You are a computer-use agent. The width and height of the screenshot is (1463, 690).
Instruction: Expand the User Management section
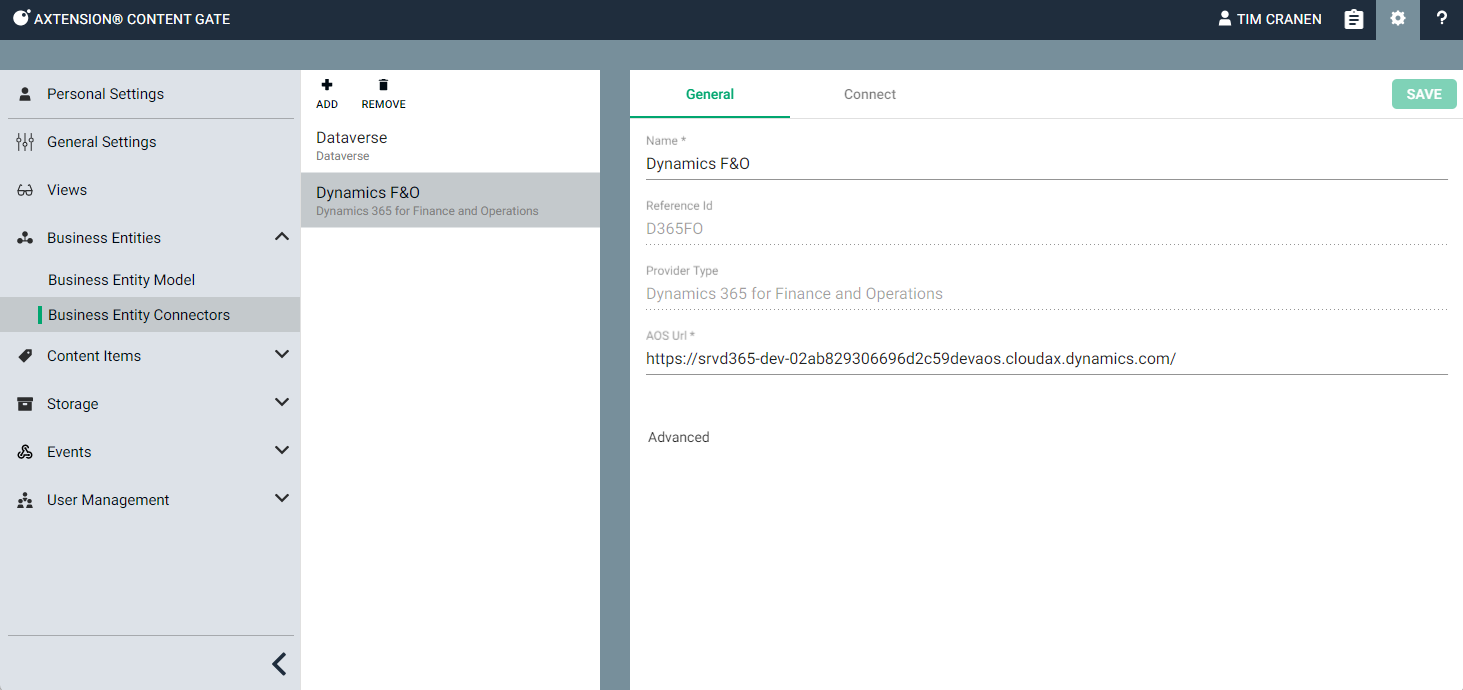[x=282, y=499]
